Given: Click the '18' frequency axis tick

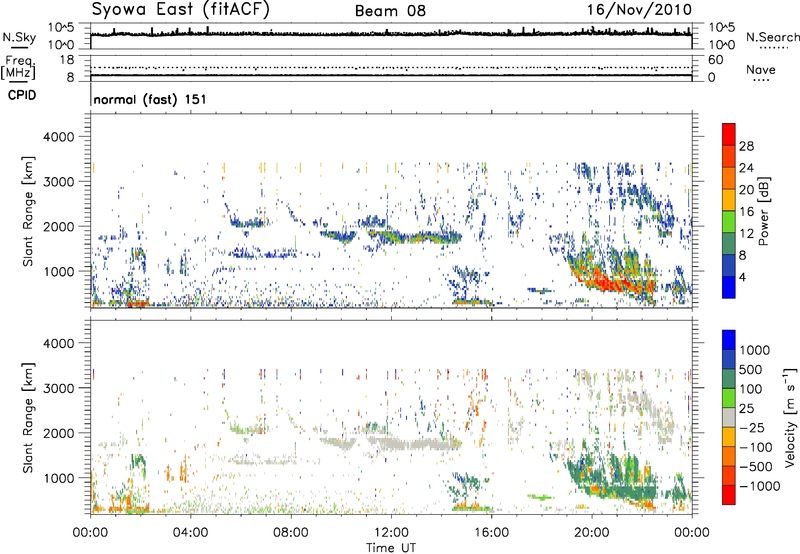Looking at the screenshot, I should pyautogui.click(x=67, y=60).
